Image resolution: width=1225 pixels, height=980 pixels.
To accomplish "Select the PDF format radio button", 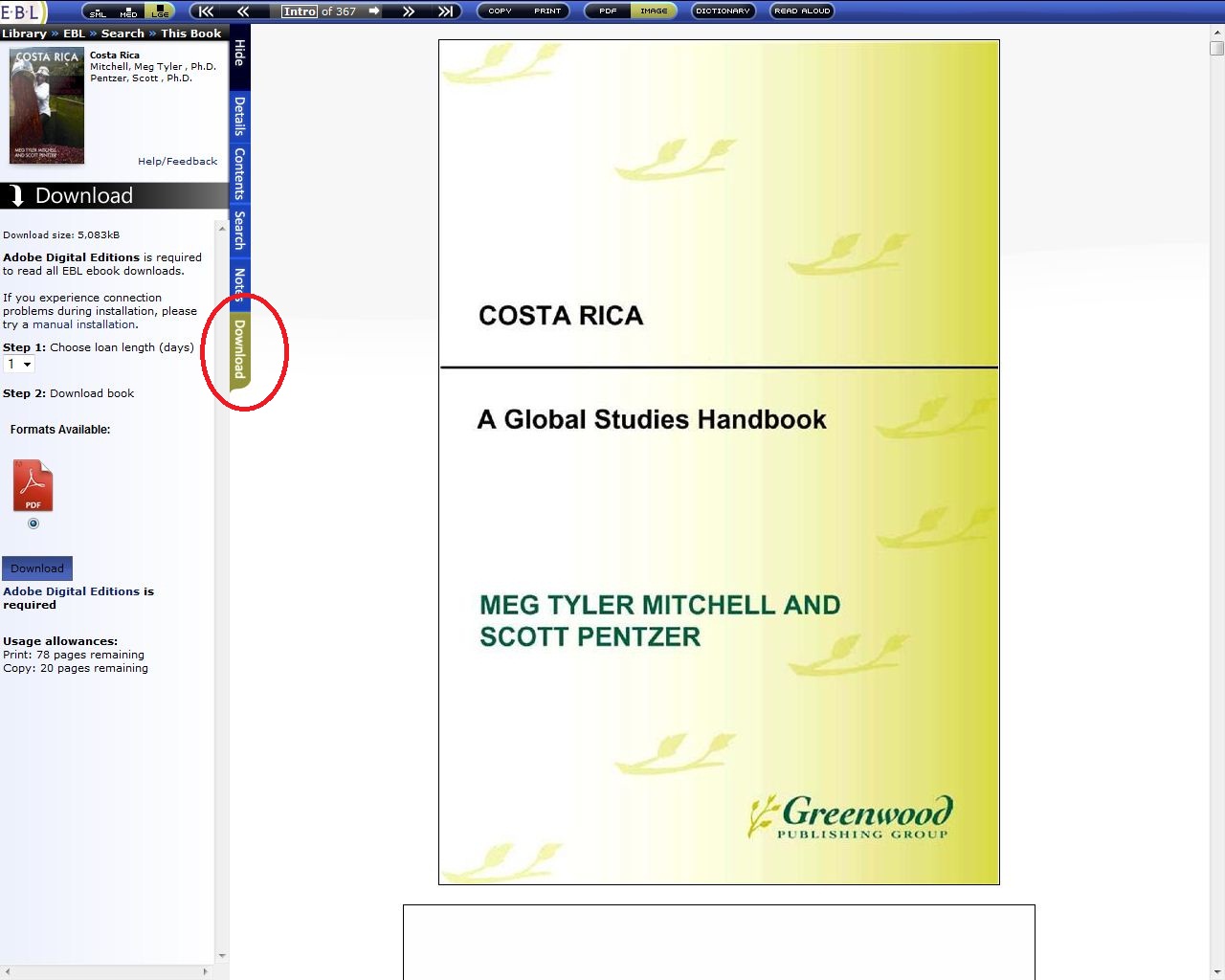I will click(33, 523).
